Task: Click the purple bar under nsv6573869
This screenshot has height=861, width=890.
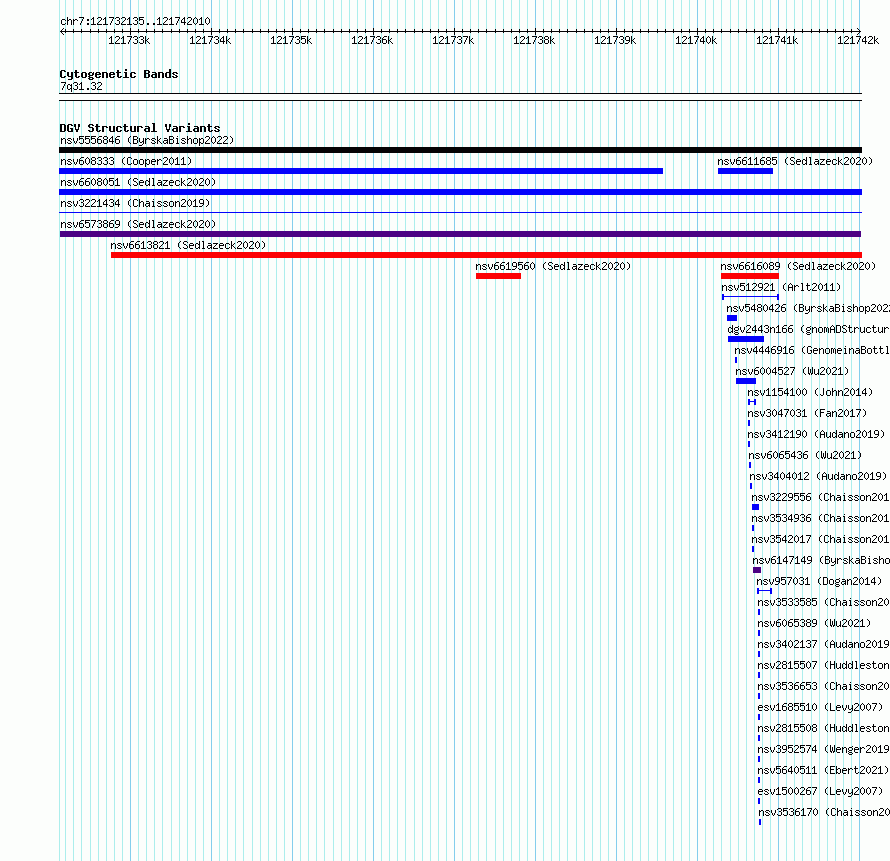Action: (460, 234)
